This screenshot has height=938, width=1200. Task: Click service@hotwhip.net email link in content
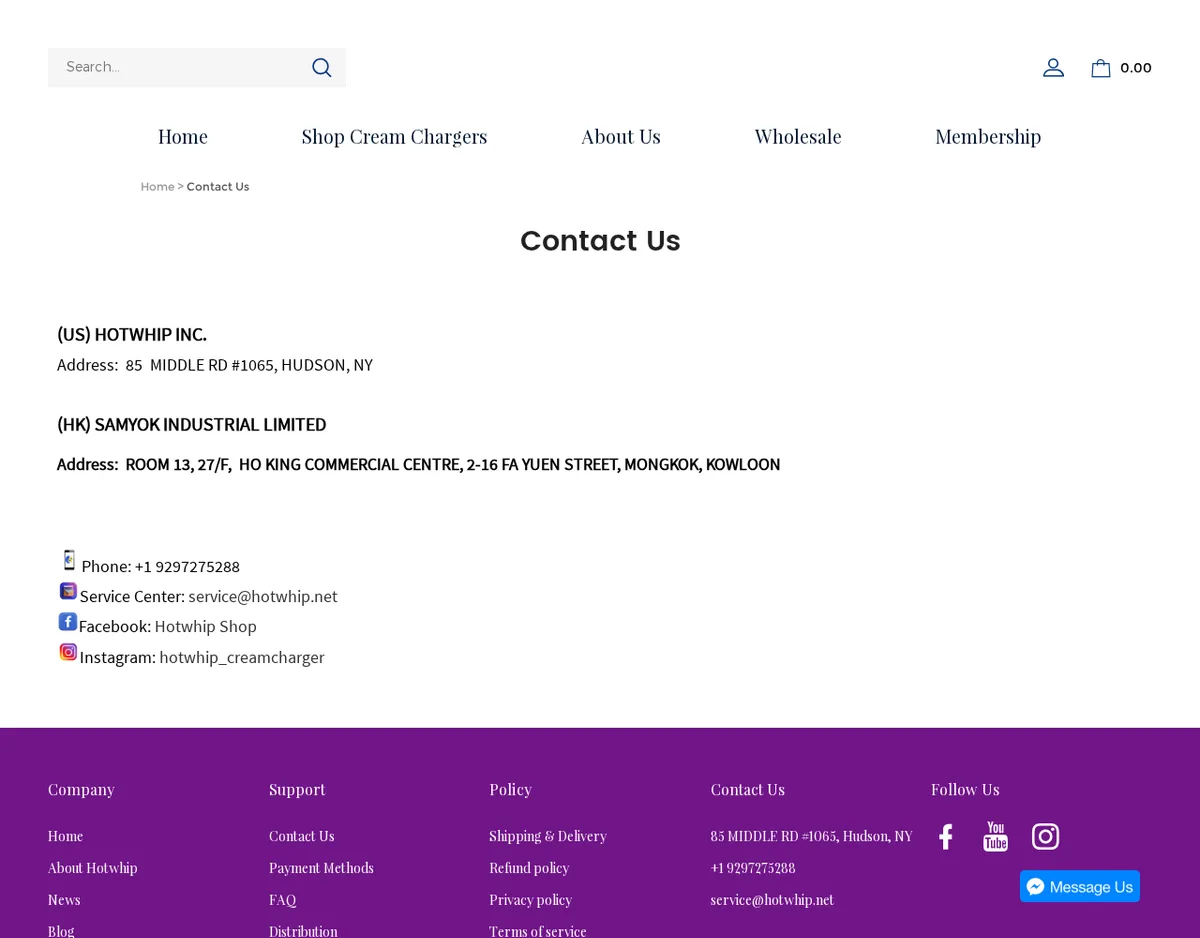pyautogui.click(x=263, y=596)
